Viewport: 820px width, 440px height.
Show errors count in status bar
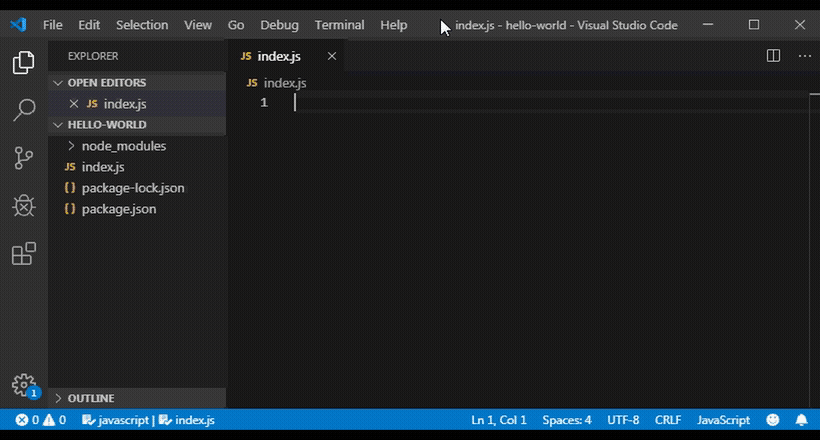tap(27, 420)
